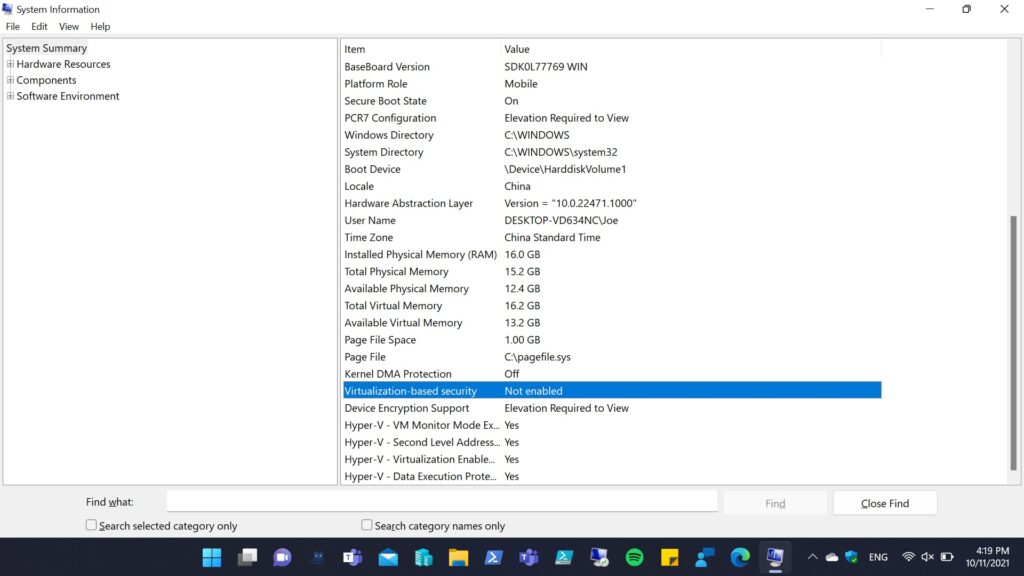This screenshot has height=576, width=1024.
Task: Open the View menu
Action: point(69,26)
